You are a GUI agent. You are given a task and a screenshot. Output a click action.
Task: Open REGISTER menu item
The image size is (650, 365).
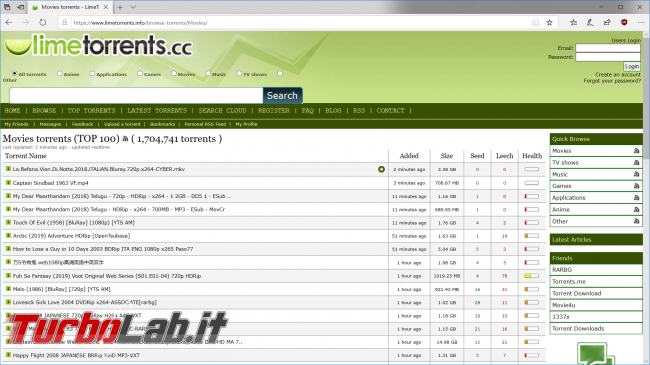pos(274,111)
